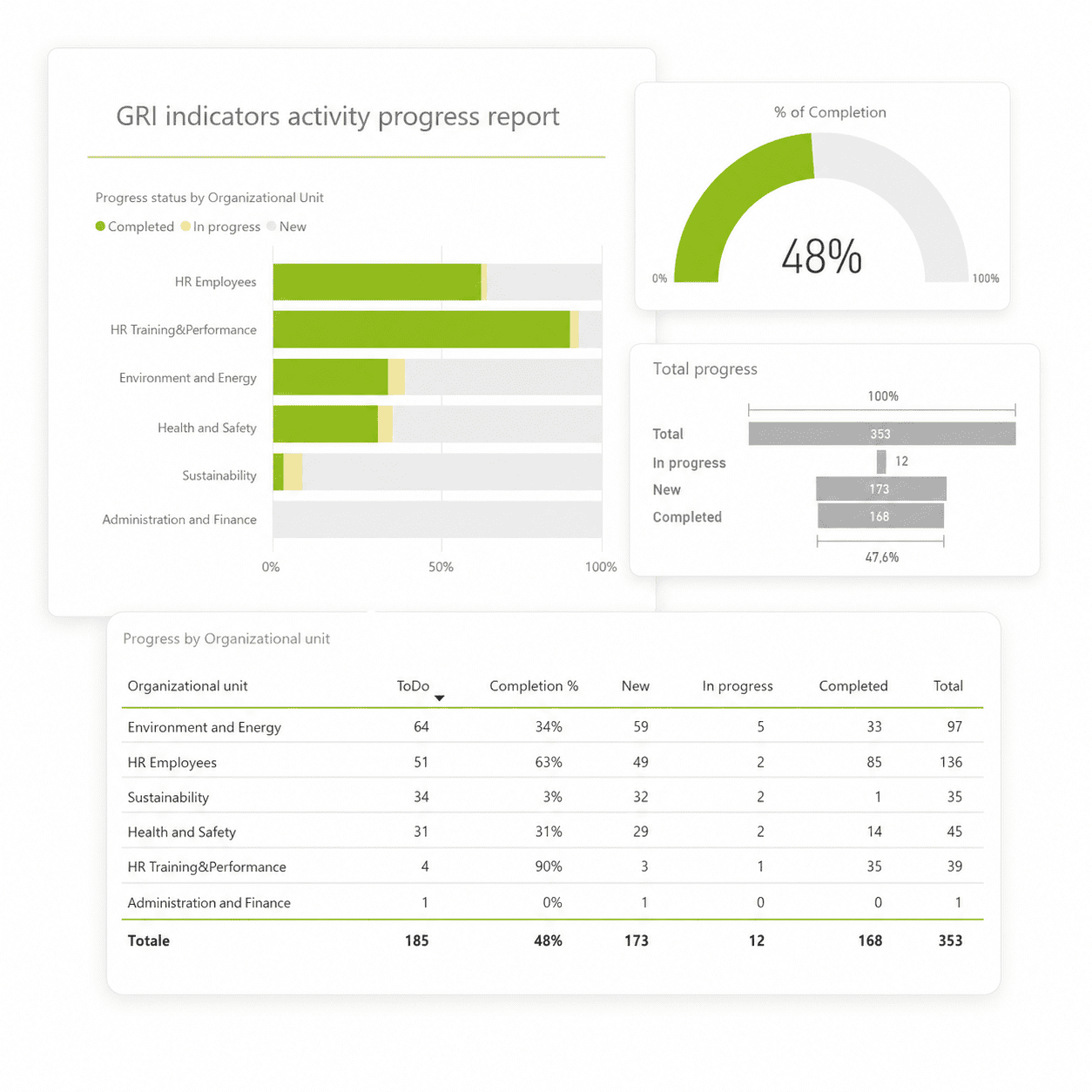
Task: Click 3% completion cell for Sustainability
Action: [552, 797]
